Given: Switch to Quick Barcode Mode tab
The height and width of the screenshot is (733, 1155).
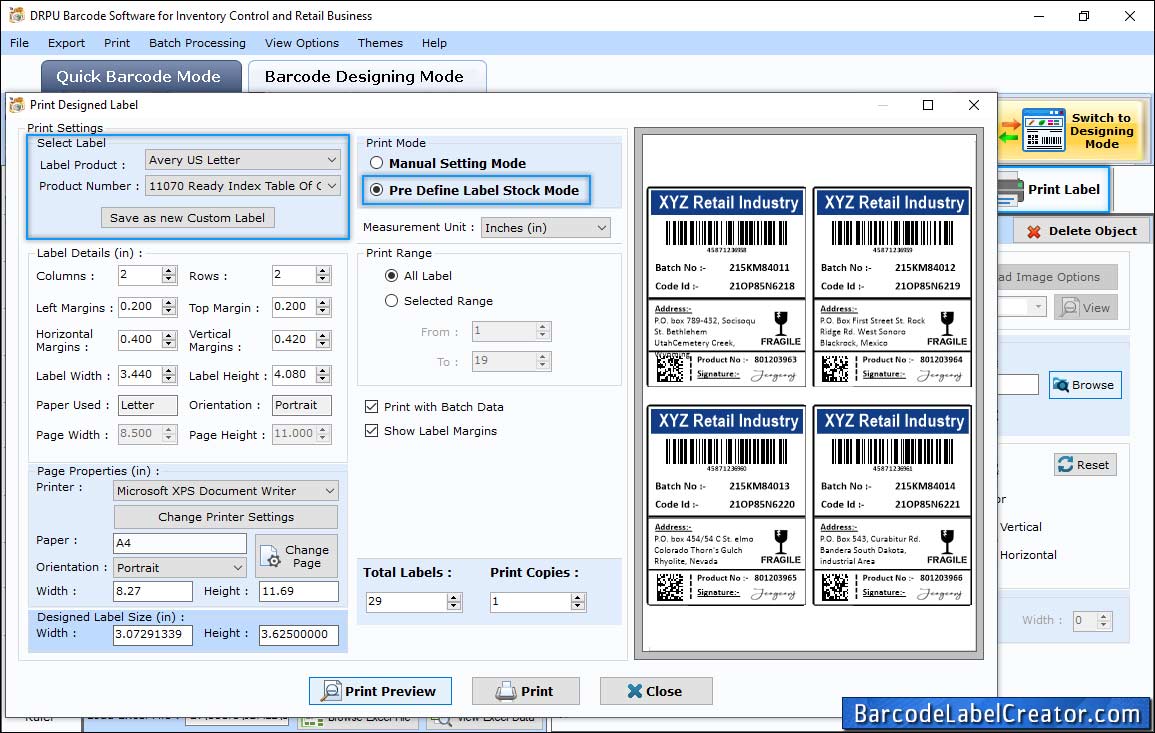Looking at the screenshot, I should [x=141, y=77].
